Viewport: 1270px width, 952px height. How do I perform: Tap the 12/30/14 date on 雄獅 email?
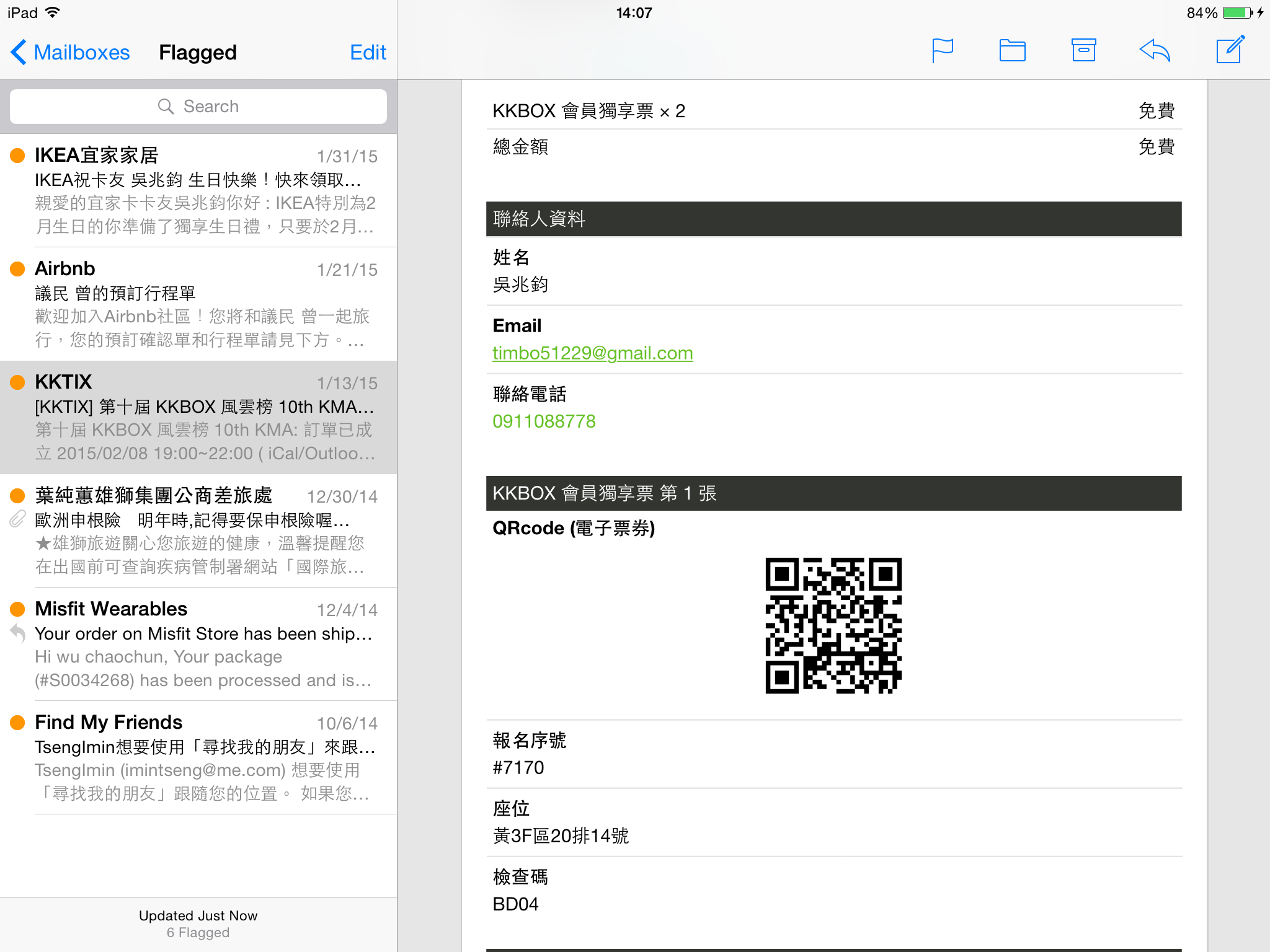click(342, 496)
